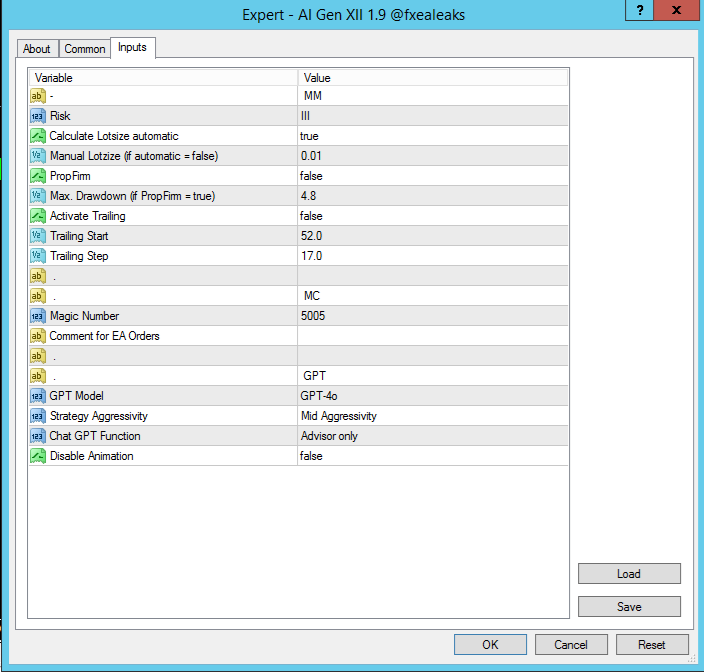
Task: Toggle Calculate Lotsize automatic value true
Action: point(433,136)
